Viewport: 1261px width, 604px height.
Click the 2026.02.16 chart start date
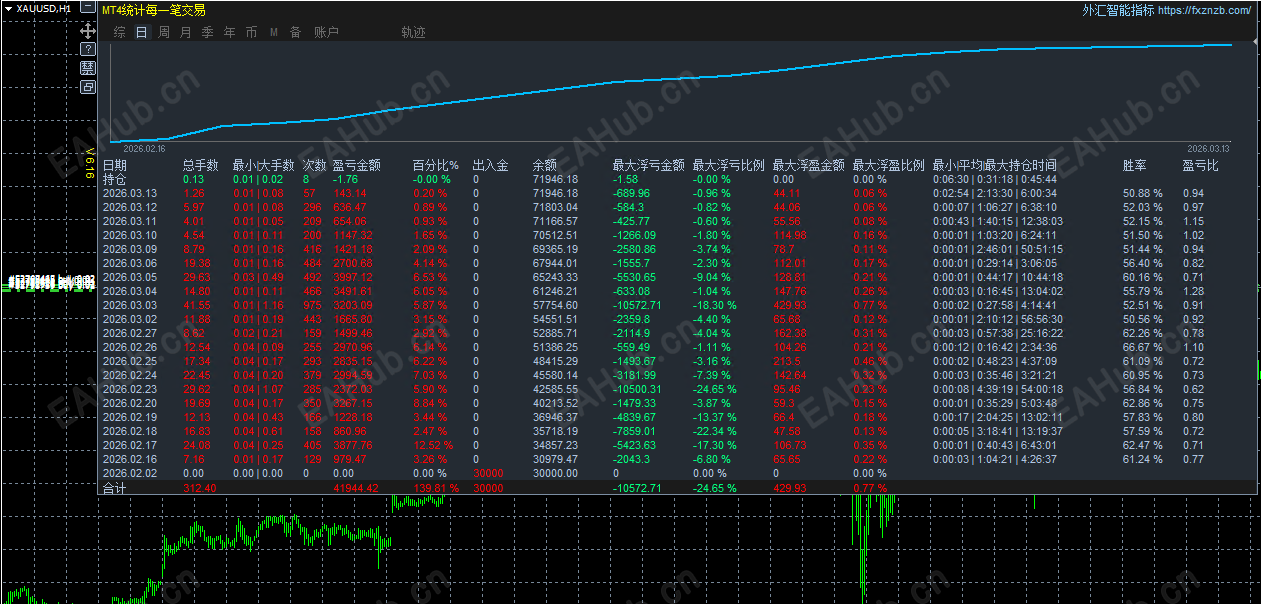pos(144,147)
